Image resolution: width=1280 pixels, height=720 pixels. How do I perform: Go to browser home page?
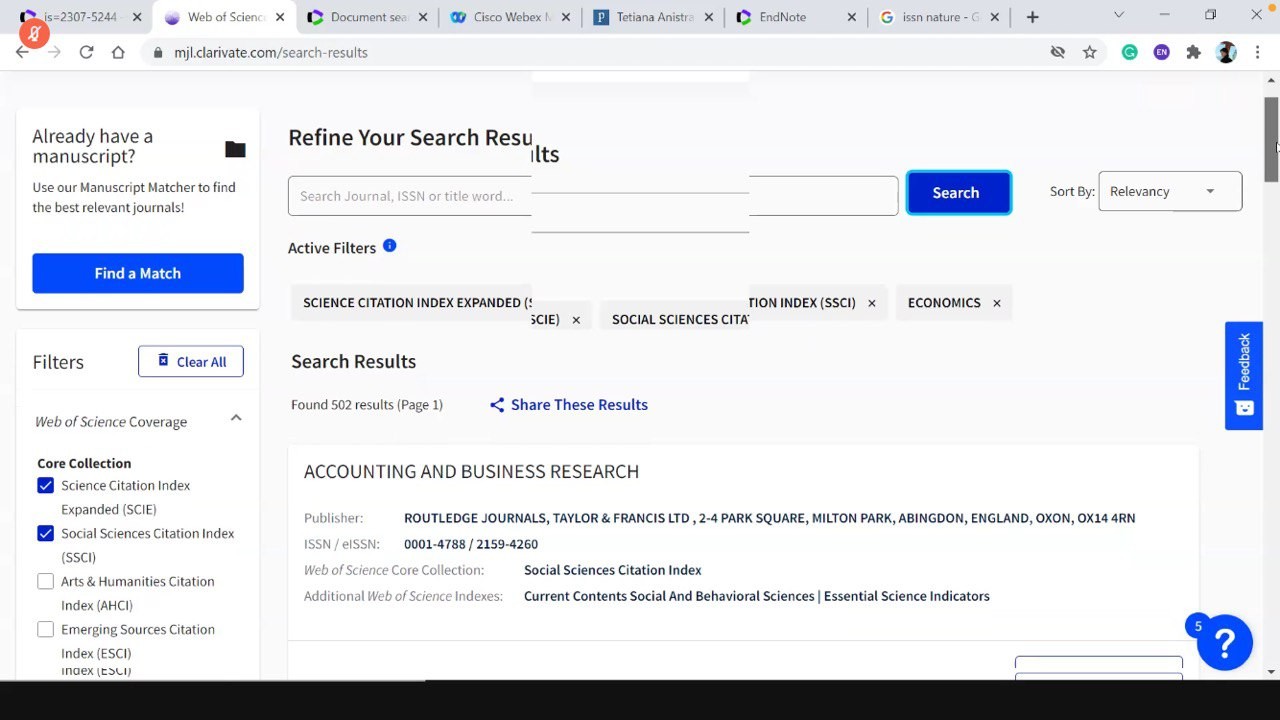118,52
